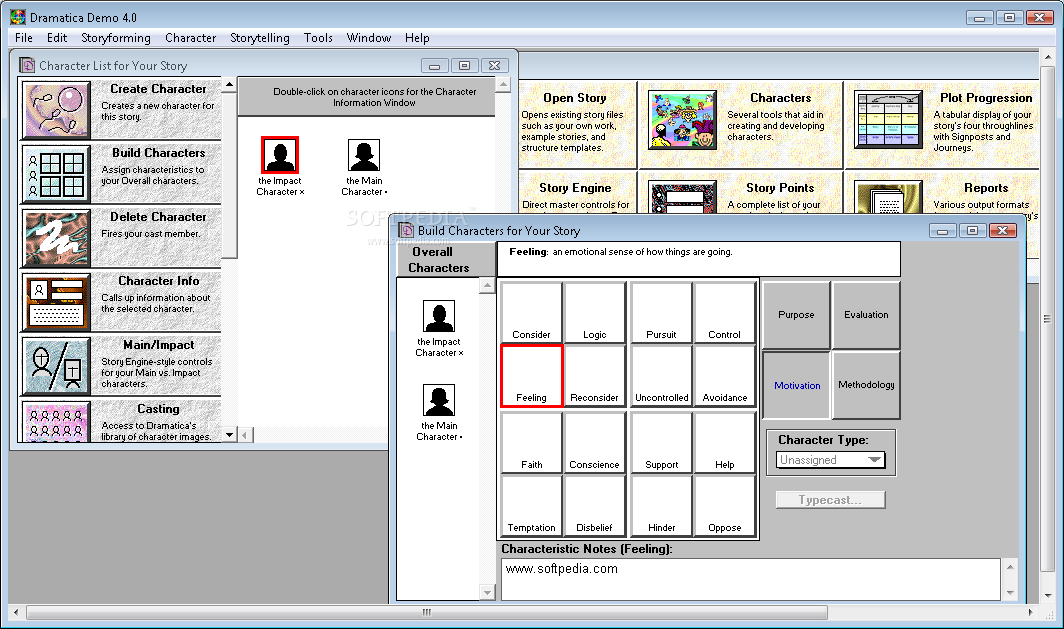Viewport: 1064px width, 629px height.
Task: Switch to the Methodology dimension
Action: pyautogui.click(x=867, y=385)
